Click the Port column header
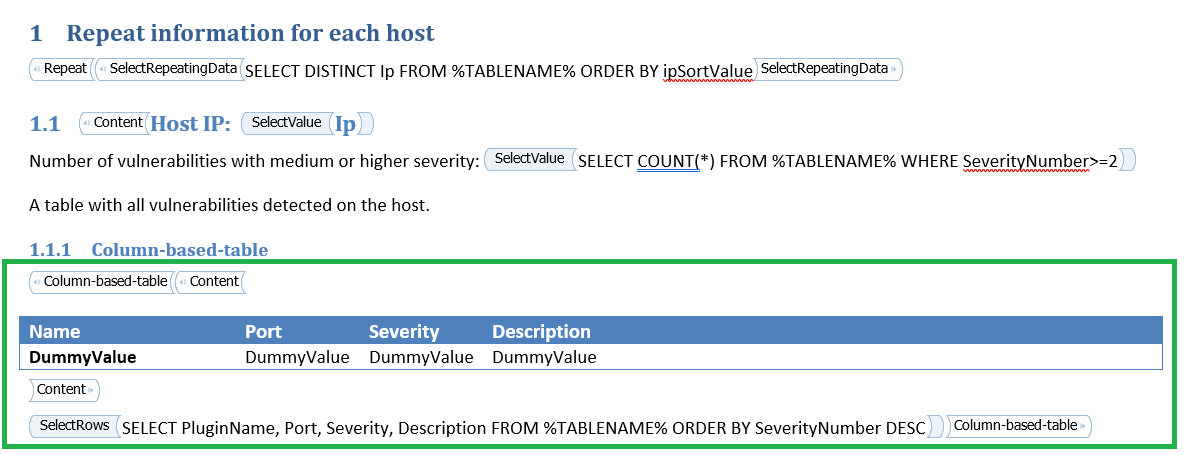This screenshot has width=1188, height=454. (263, 331)
